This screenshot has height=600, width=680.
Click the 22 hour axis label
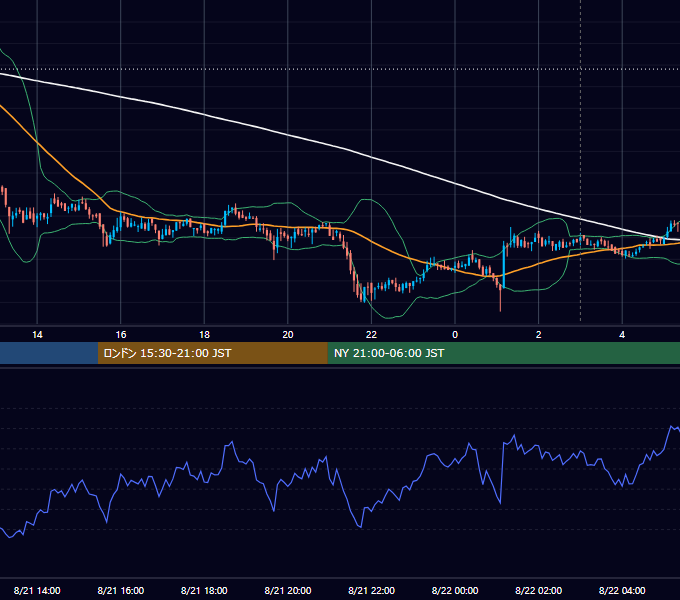click(x=371, y=335)
